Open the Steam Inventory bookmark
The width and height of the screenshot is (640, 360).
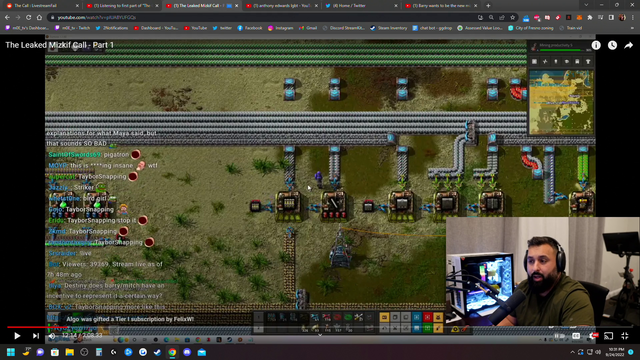click(x=389, y=28)
